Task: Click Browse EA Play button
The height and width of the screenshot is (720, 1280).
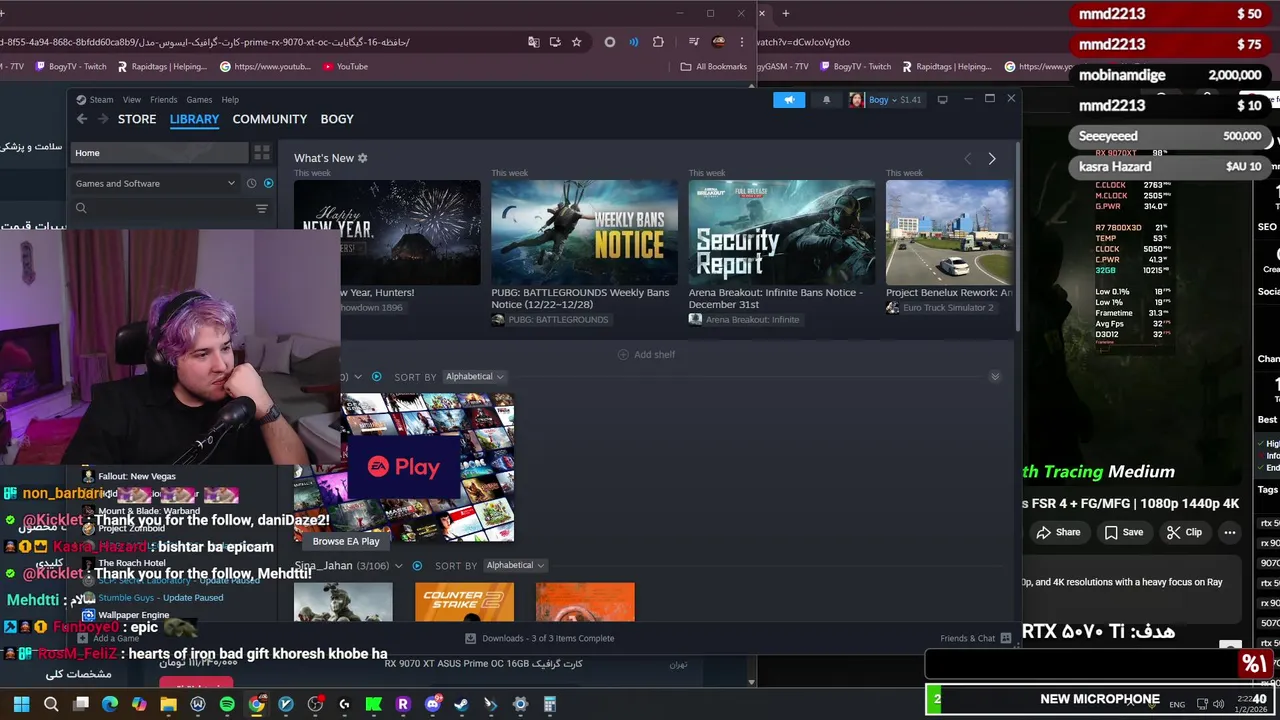Action: click(x=346, y=541)
